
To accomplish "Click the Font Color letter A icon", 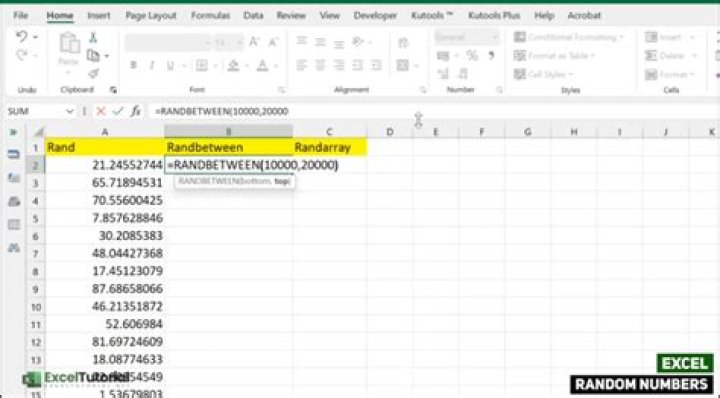I will pyautogui.click(x=262, y=65).
